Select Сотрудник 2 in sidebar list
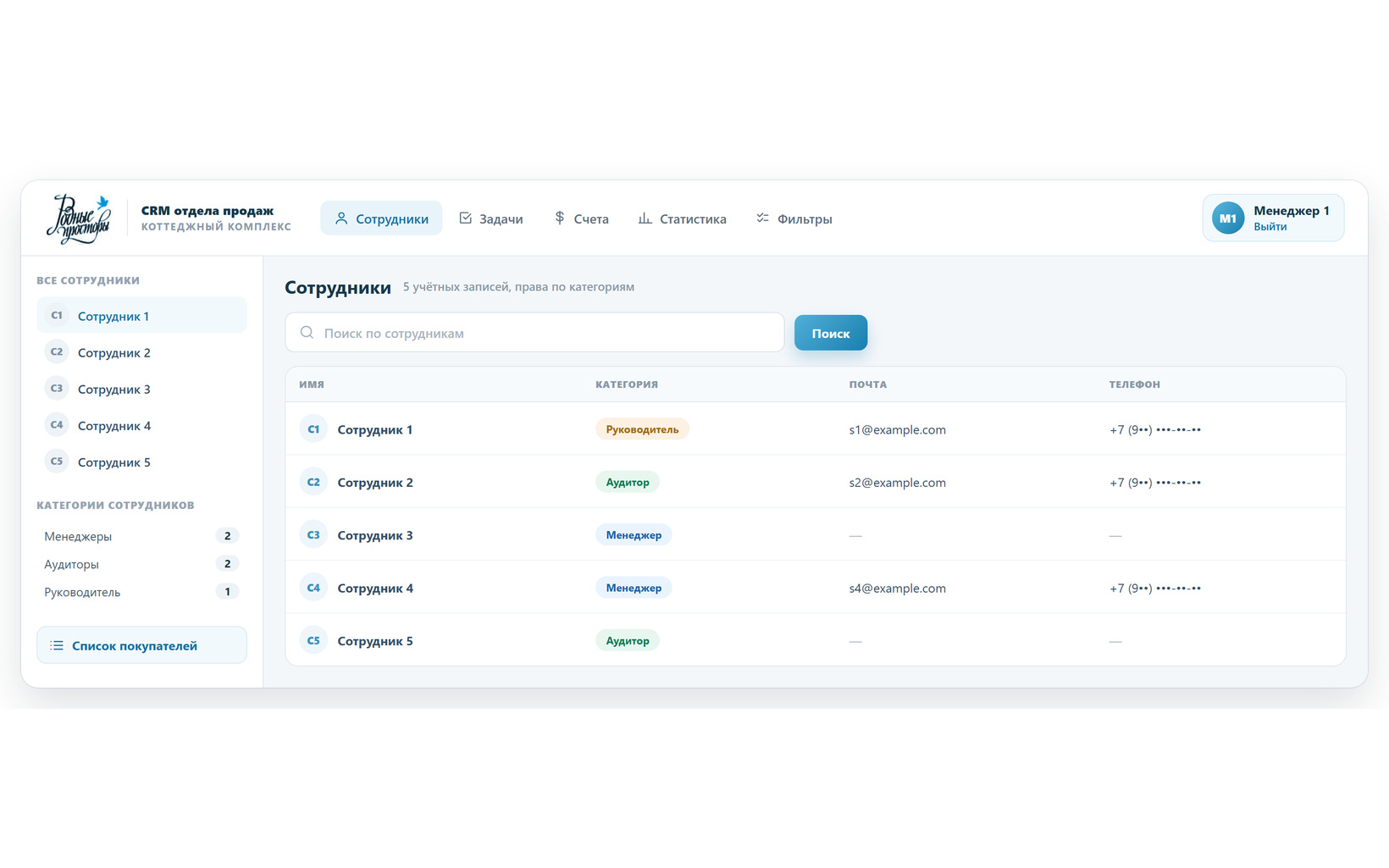This screenshot has width=1389, height=868. click(141, 352)
